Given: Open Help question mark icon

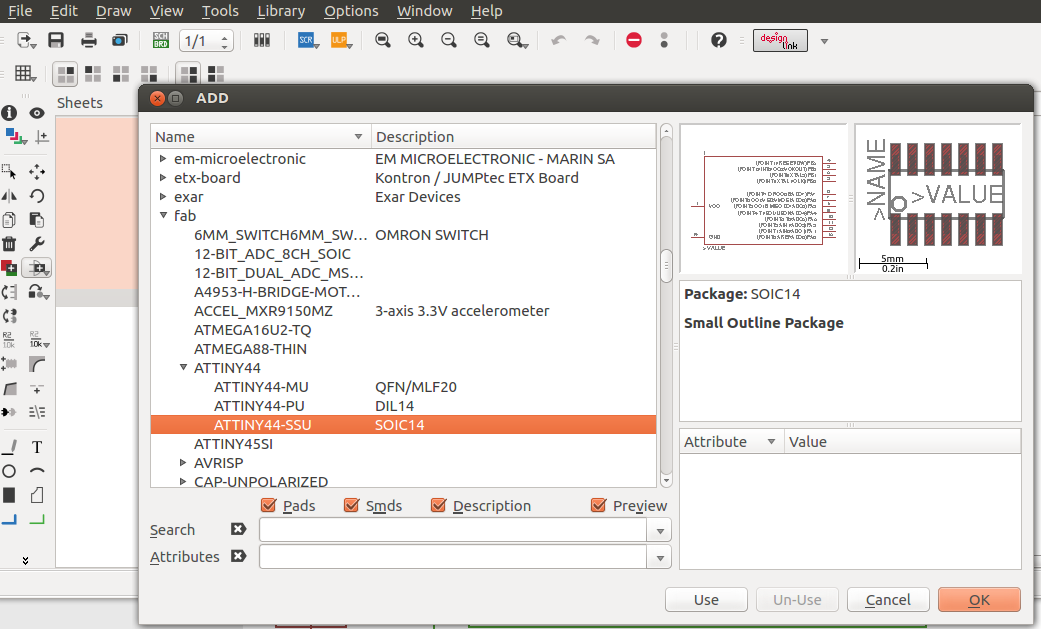Looking at the screenshot, I should click(x=718, y=41).
